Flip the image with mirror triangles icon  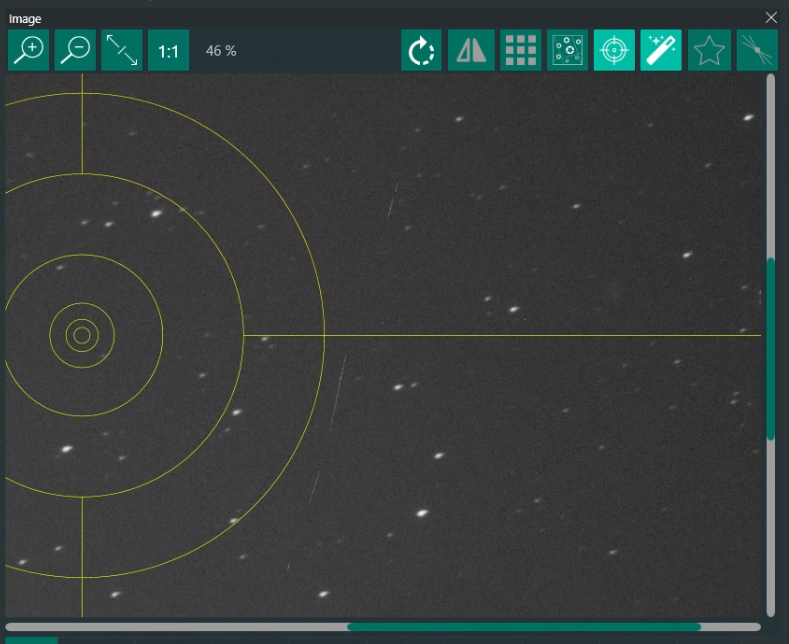(471, 50)
